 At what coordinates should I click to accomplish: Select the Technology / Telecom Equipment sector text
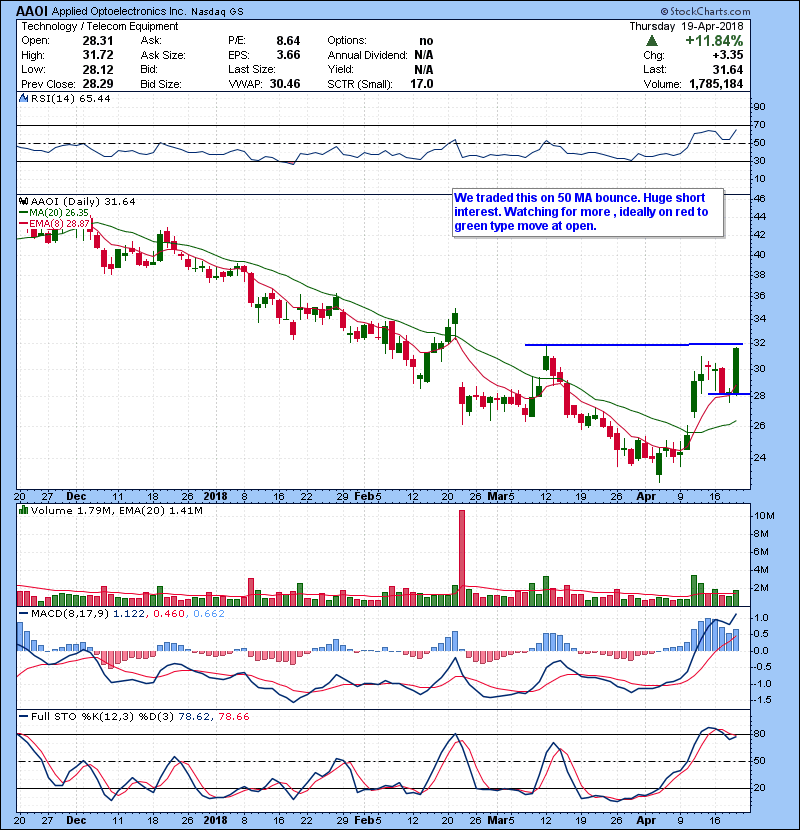(x=100, y=26)
